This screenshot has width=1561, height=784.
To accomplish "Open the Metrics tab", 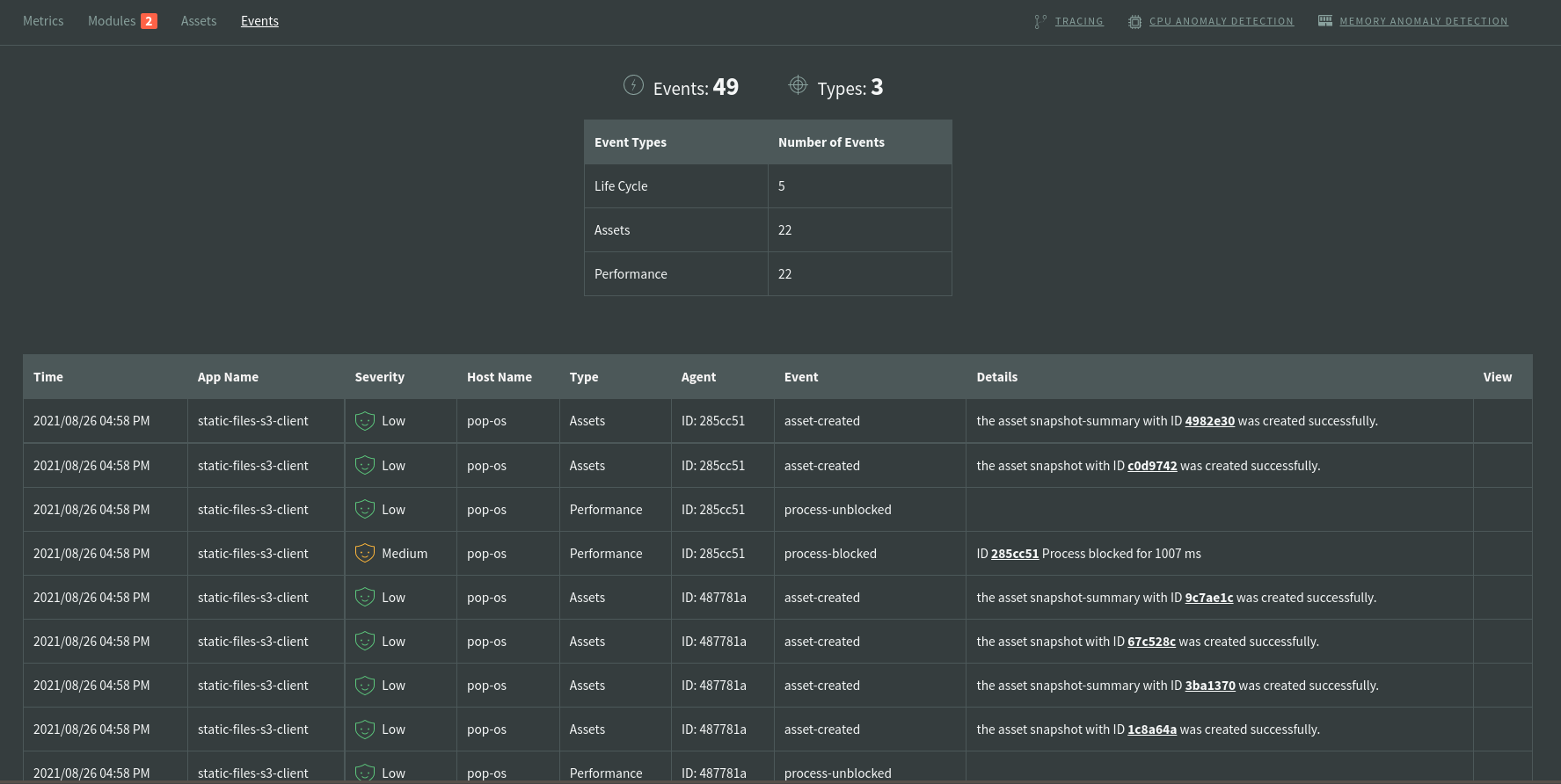I will point(43,21).
